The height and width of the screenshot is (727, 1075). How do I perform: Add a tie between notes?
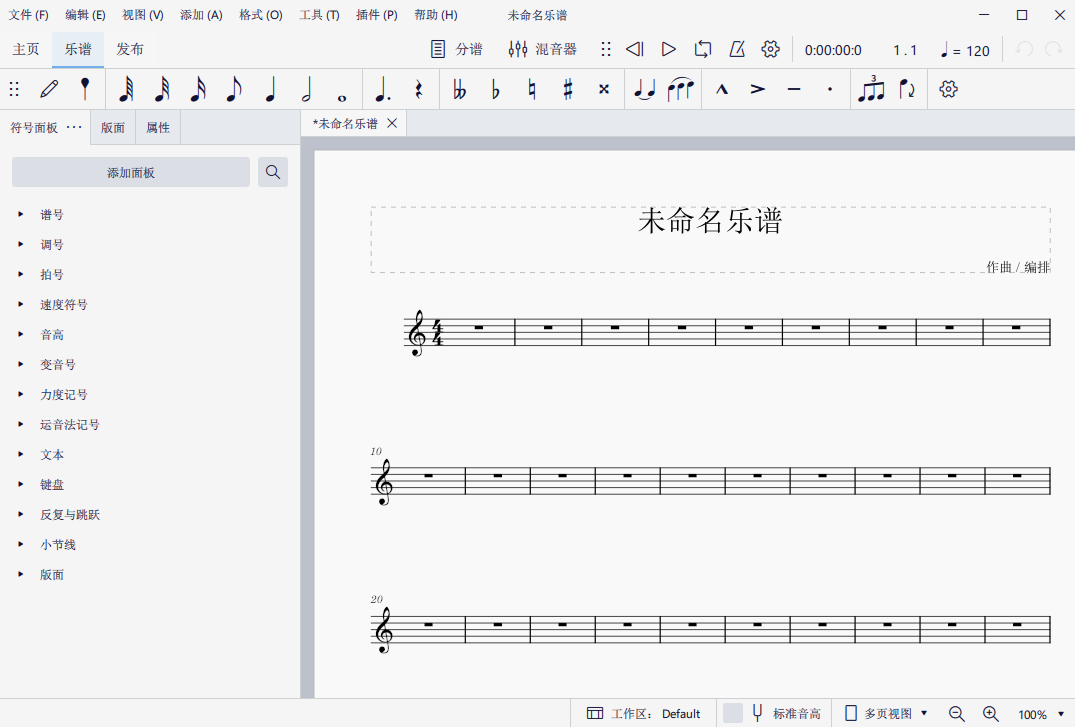644,89
